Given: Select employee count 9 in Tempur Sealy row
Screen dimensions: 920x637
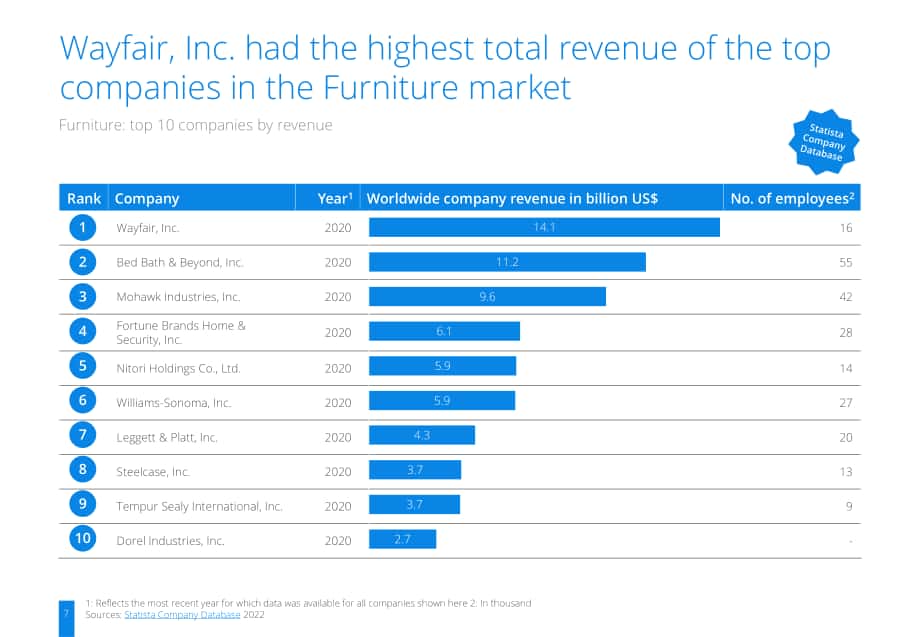Looking at the screenshot, I should tap(849, 506).
